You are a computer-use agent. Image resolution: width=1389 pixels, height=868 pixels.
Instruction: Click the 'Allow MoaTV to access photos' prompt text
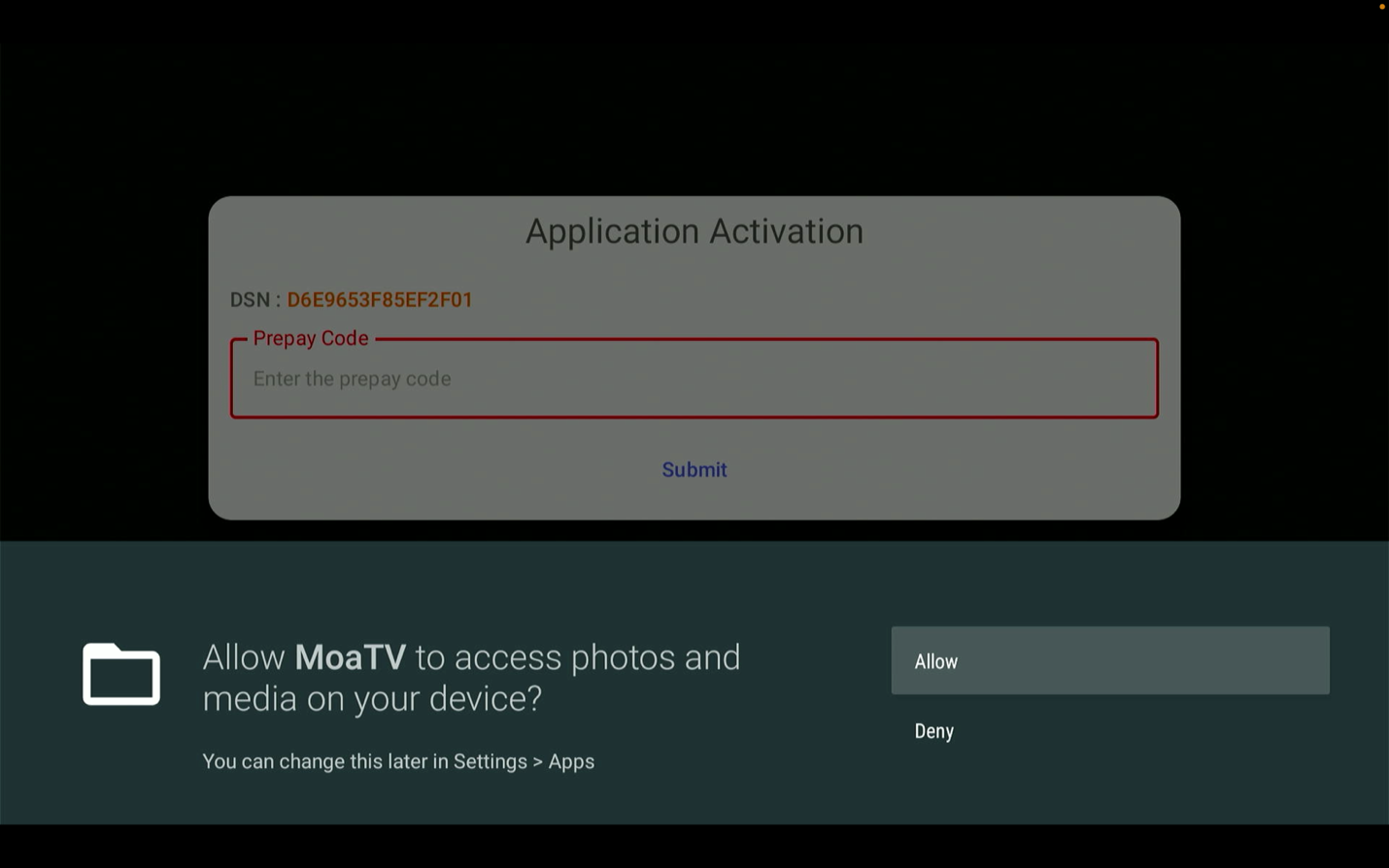click(471, 678)
